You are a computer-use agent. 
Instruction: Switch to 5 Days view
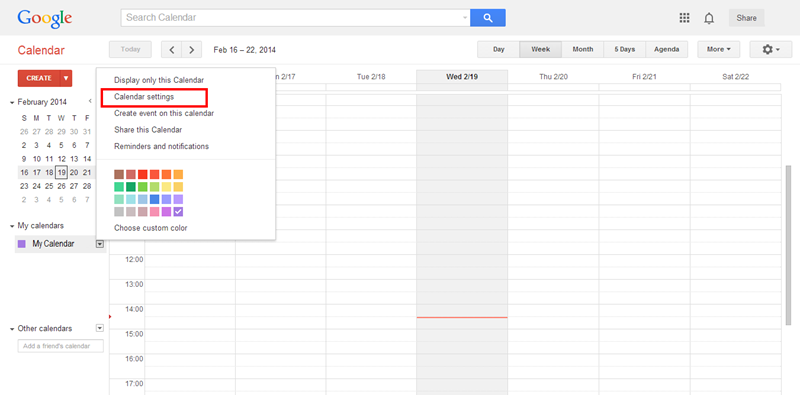624,50
